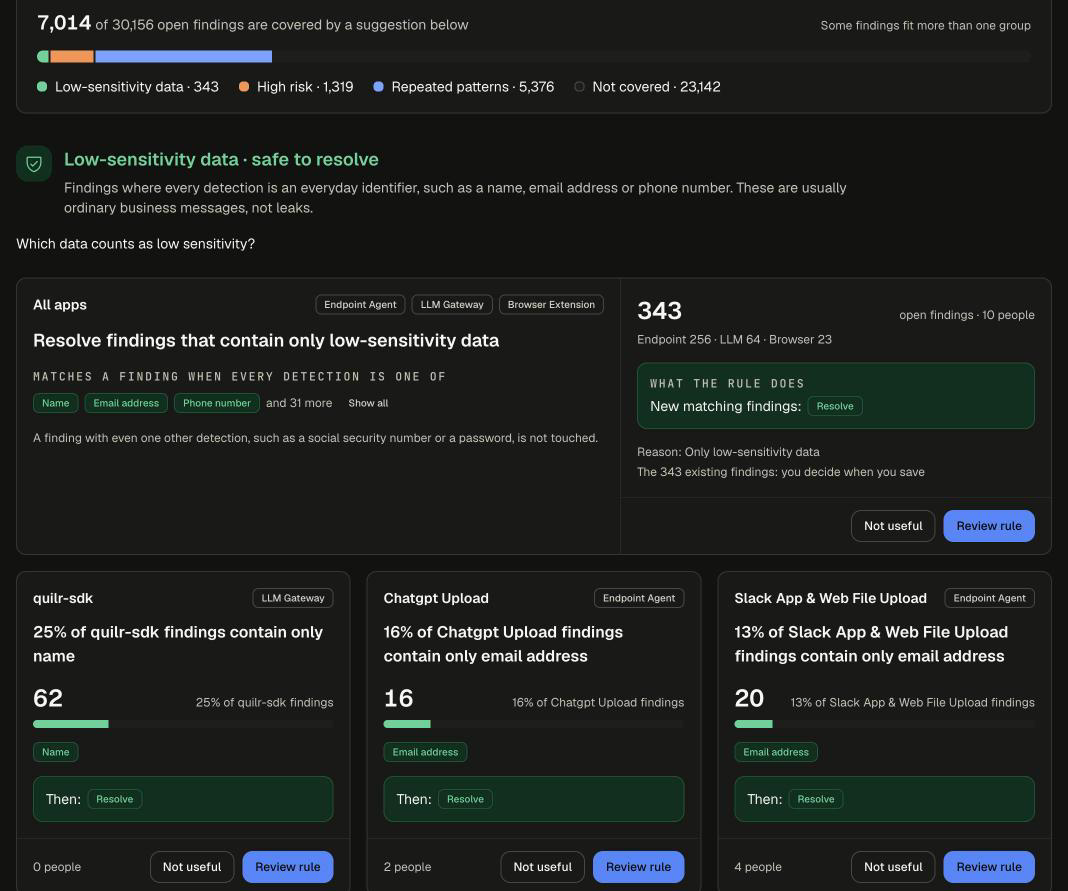Select the 'Phone number' chip
The width and height of the screenshot is (1068, 891).
217,403
